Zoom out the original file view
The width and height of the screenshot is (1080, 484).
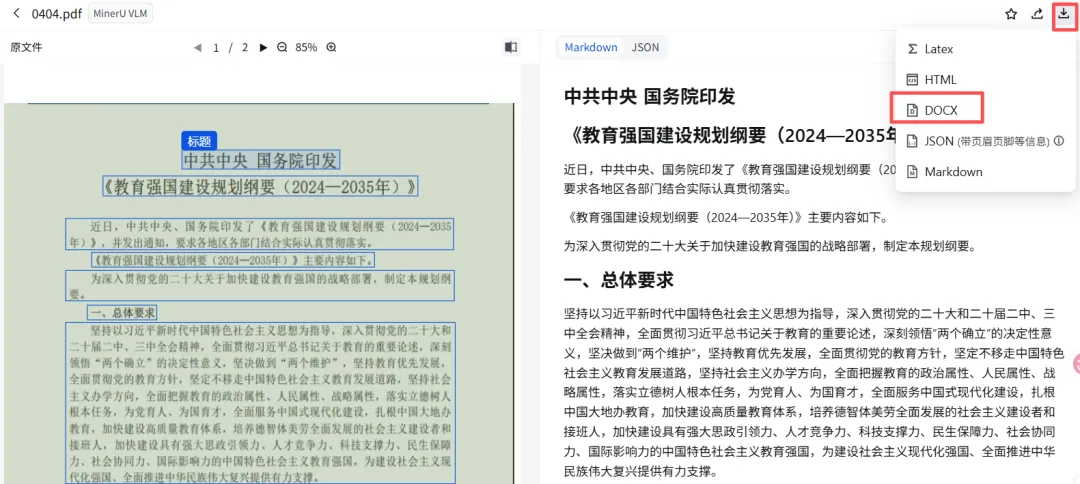pos(282,48)
